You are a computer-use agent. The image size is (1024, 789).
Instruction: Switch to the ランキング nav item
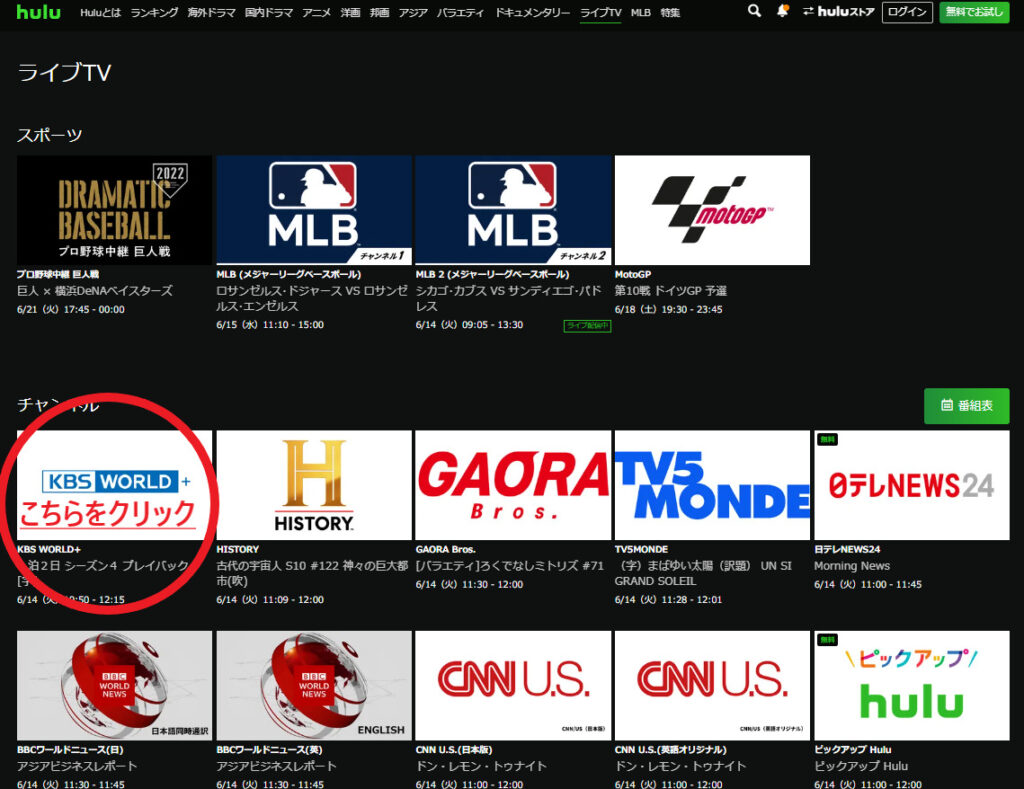[155, 13]
